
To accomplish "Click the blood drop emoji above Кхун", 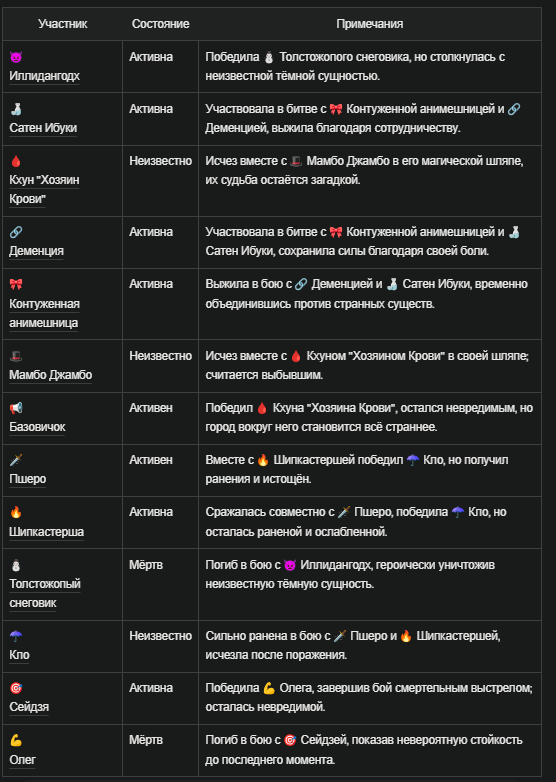I will (16, 161).
